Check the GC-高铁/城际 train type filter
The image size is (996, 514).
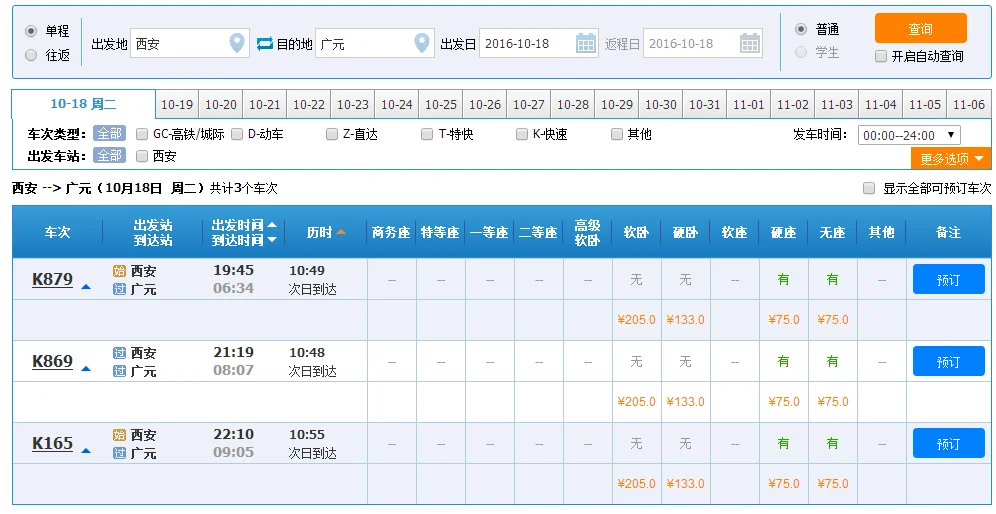click(x=142, y=134)
